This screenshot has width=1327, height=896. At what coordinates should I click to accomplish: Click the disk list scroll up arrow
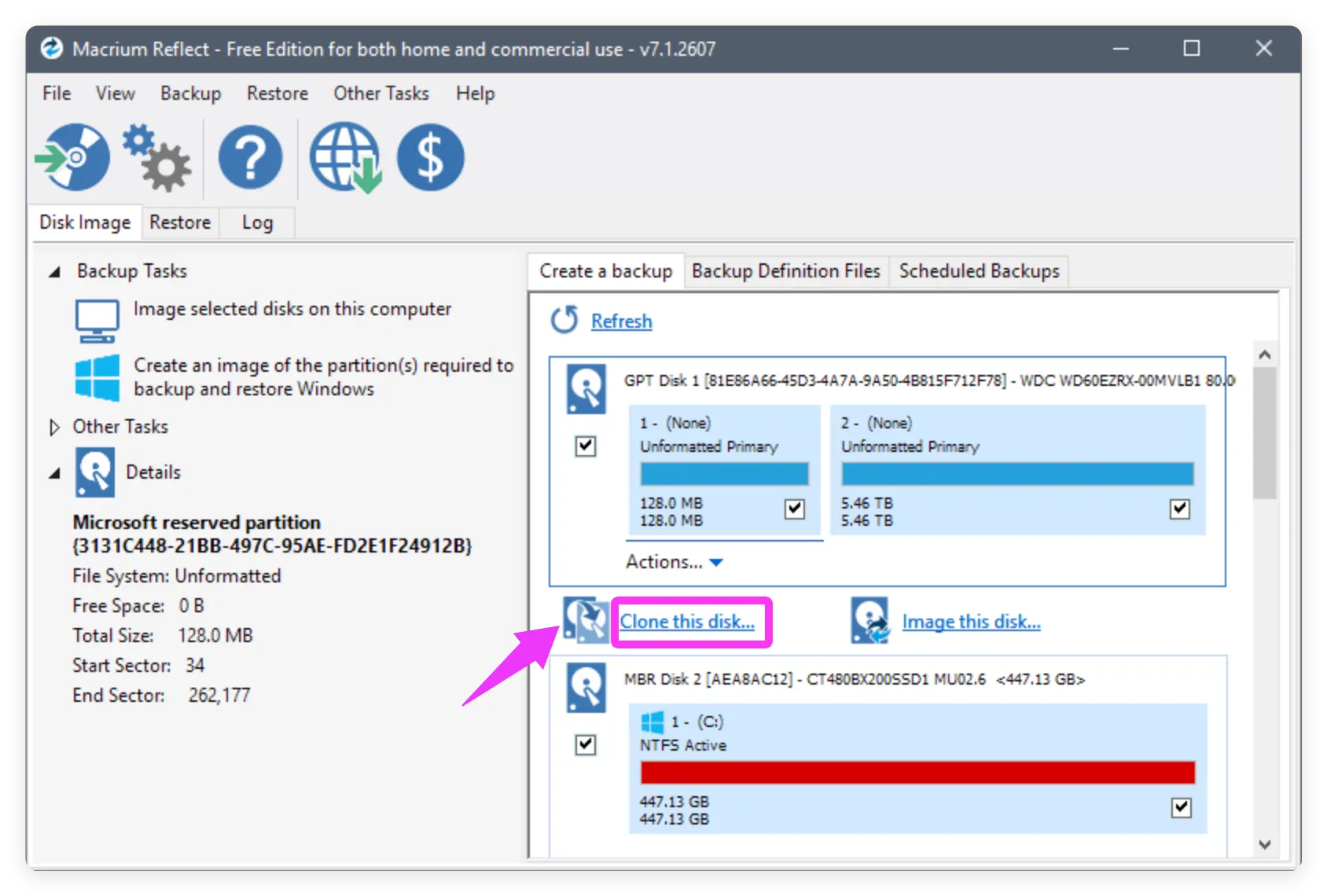point(1265,354)
